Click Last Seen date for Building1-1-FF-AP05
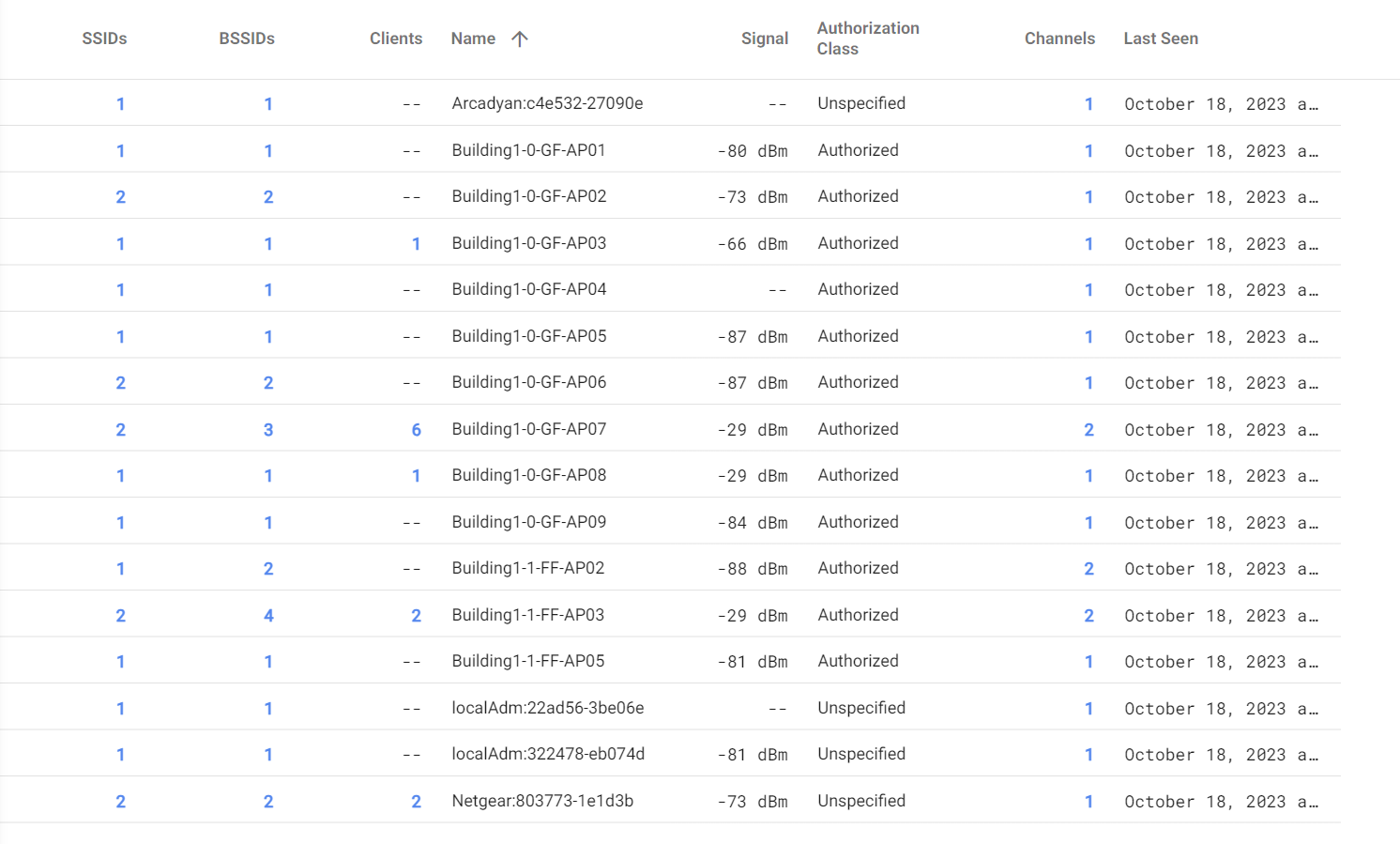The image size is (1400, 844). click(1221, 662)
